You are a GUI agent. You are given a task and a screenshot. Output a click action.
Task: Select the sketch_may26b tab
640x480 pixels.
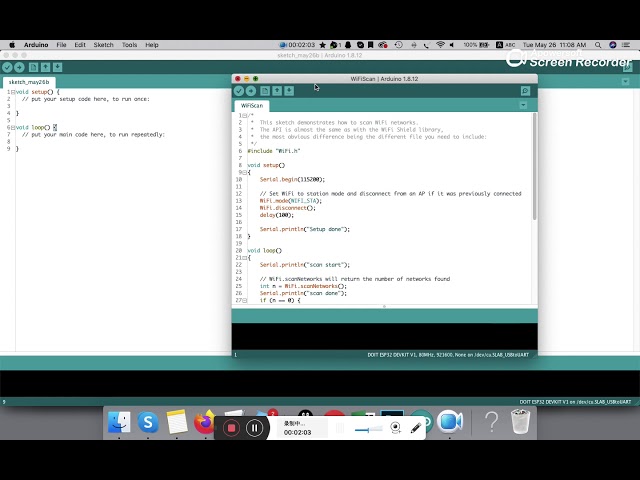29,82
